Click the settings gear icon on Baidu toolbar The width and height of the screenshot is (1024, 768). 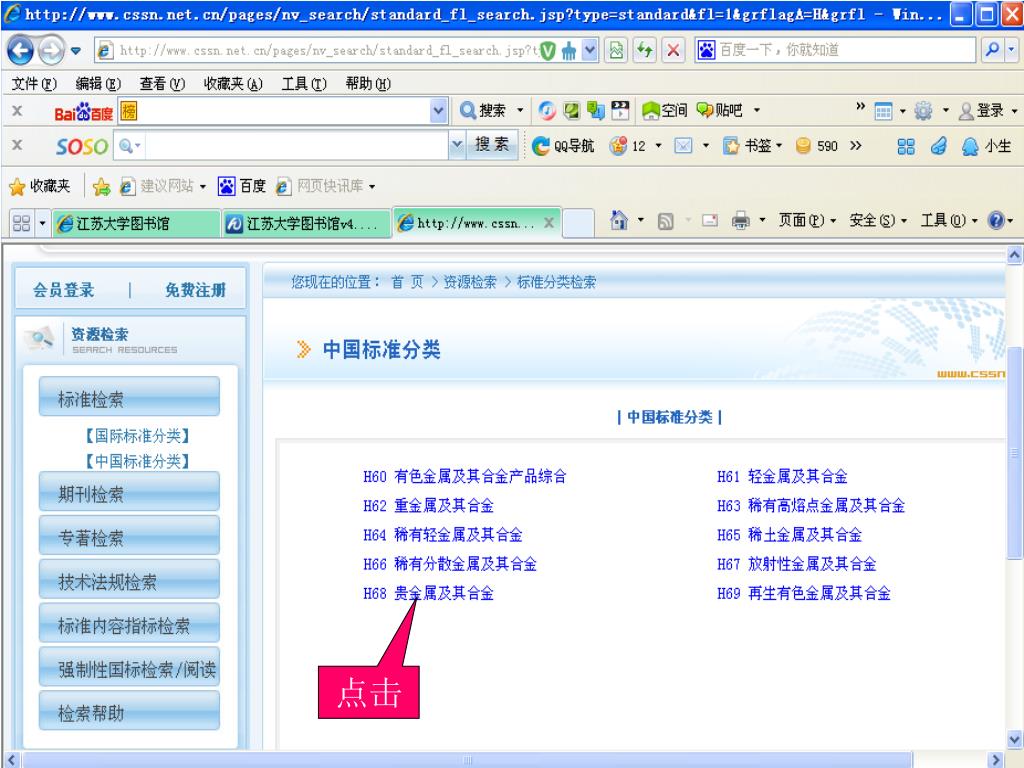pyautogui.click(x=923, y=111)
